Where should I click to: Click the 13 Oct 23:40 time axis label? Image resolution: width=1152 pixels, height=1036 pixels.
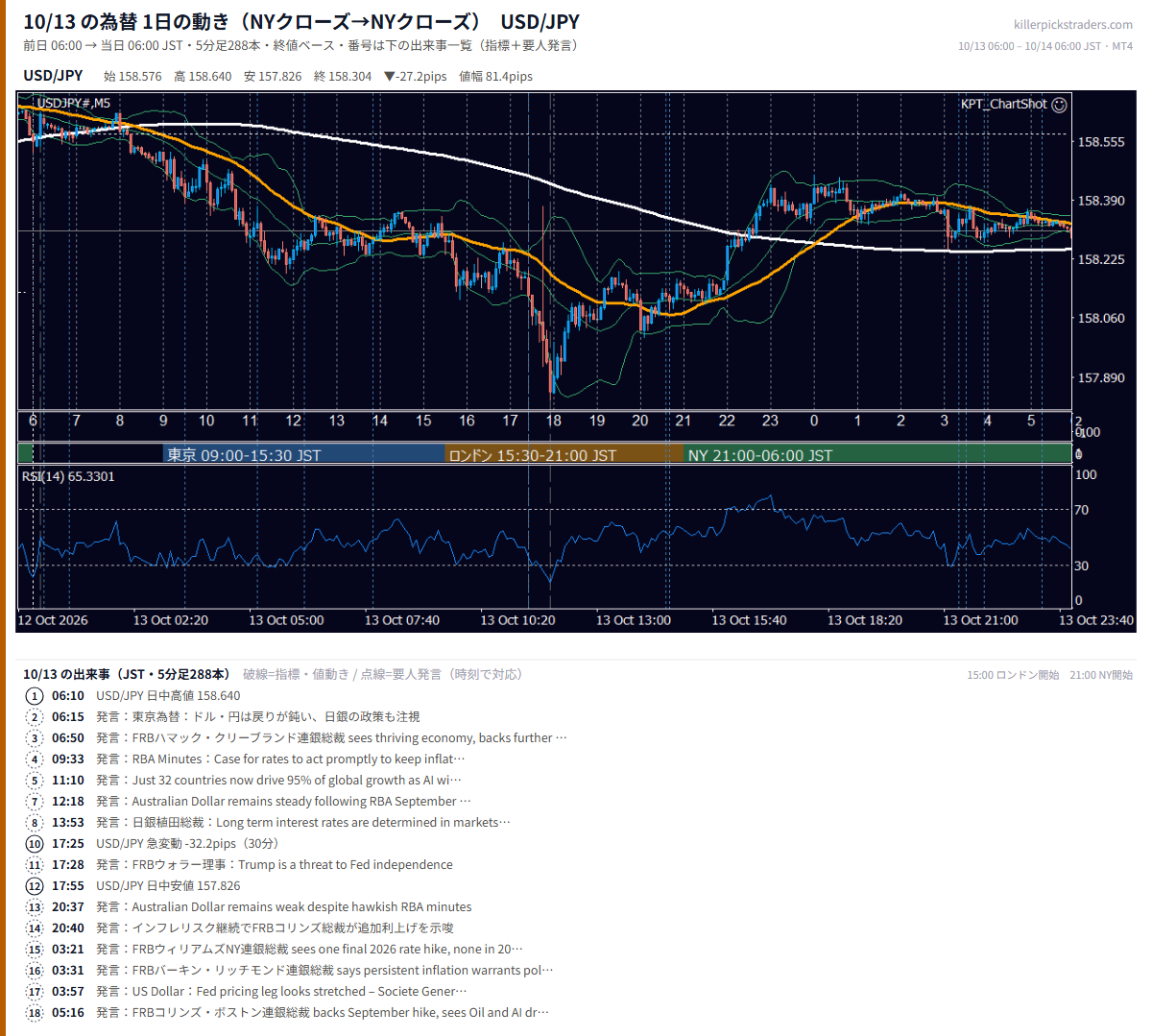click(1096, 620)
